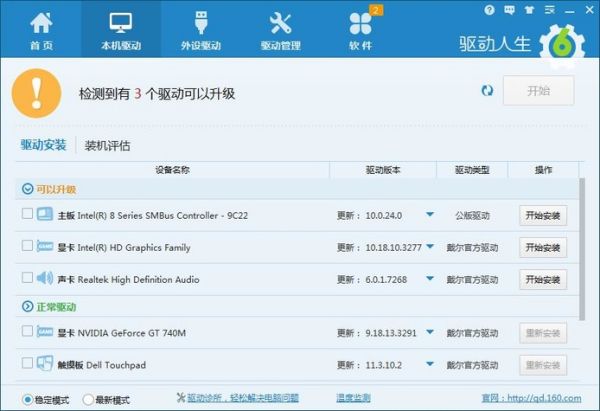
Task: Open 驱动管理 driver management tools
Action: point(280,30)
